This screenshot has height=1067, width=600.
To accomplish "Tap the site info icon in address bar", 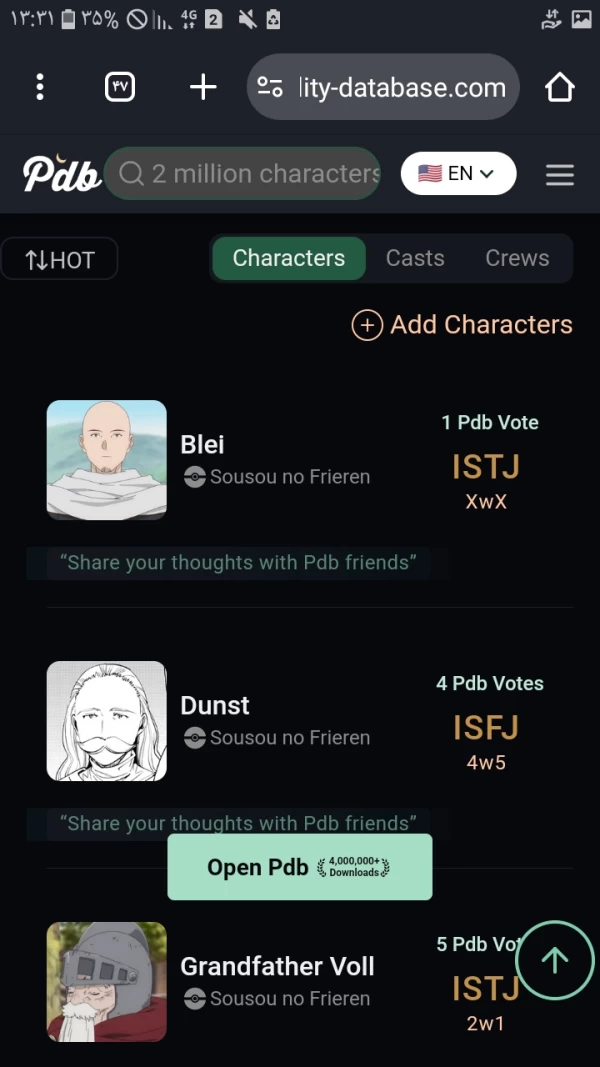I will tap(270, 87).
